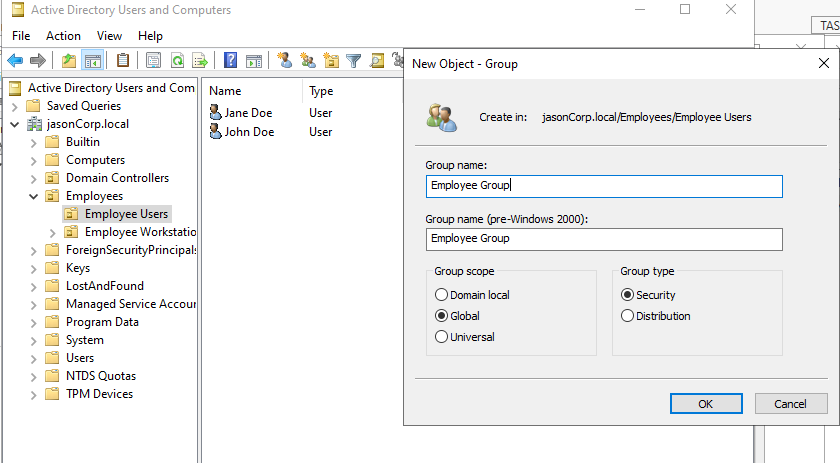Screen dimensions: 840x463
Task: Open the View menu
Action: [x=110, y=35]
